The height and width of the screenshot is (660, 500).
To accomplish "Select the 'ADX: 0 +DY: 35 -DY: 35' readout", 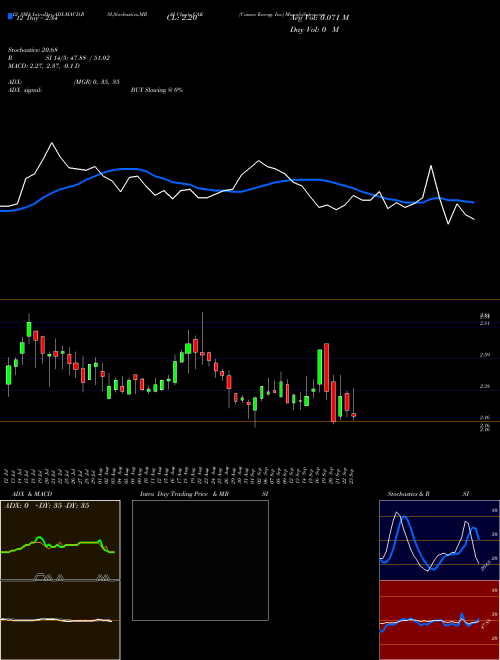I will pyautogui.click(x=46, y=506).
